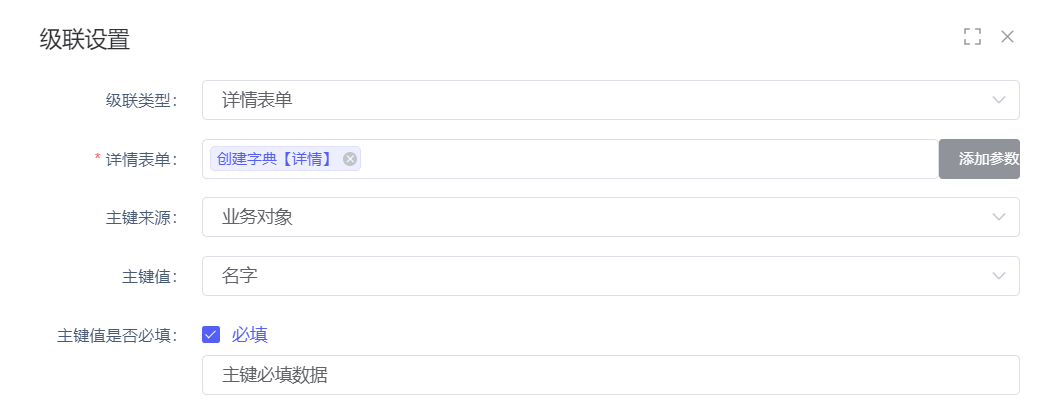The height and width of the screenshot is (413, 1051).
Task: Select the 创建字典【详情】 tag text
Action: point(274,159)
